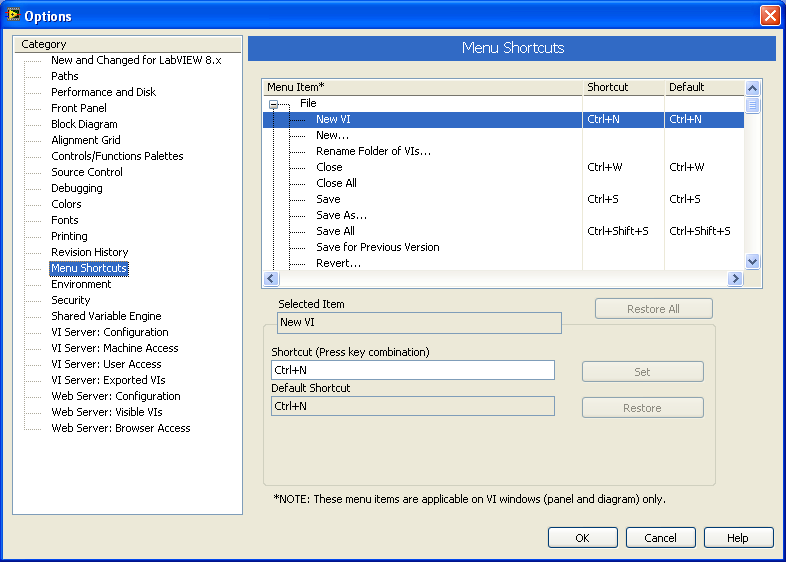786x562 pixels.
Task: Choose VI Server: Configuration category
Action: (x=110, y=332)
